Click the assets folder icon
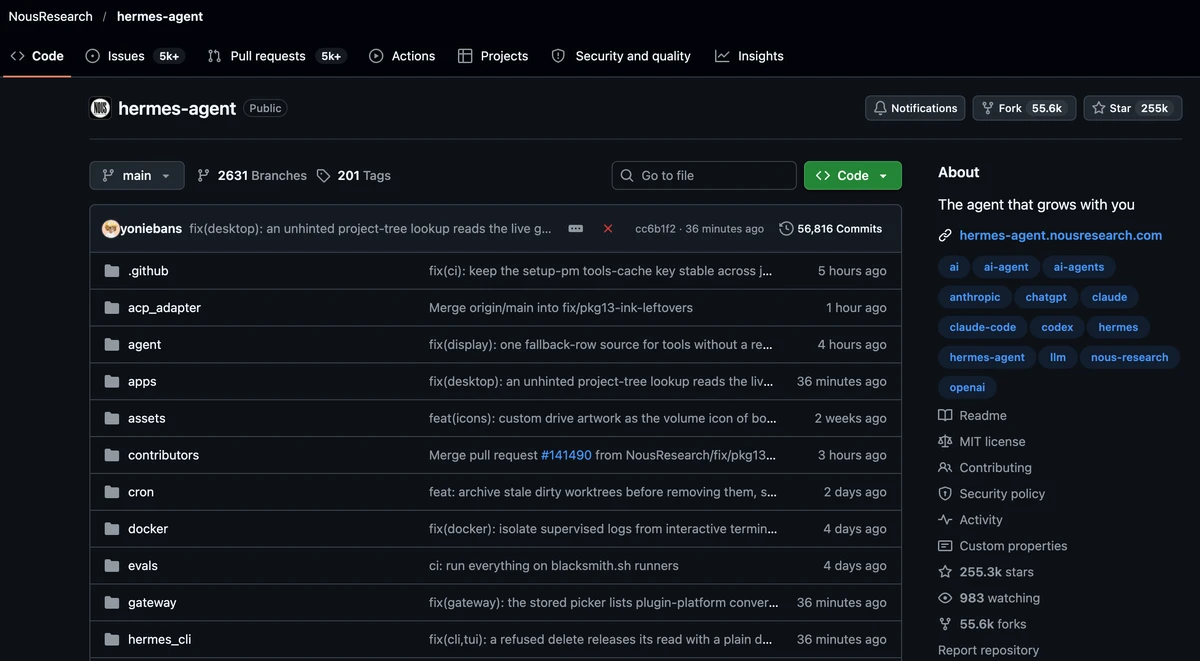1200x661 pixels. [112, 418]
